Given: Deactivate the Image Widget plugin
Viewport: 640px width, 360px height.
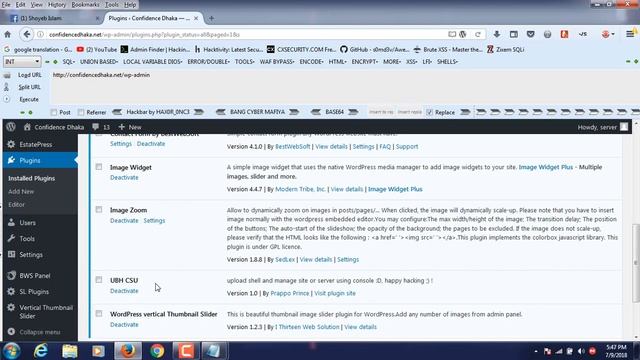Looking at the screenshot, I should pos(124,178).
